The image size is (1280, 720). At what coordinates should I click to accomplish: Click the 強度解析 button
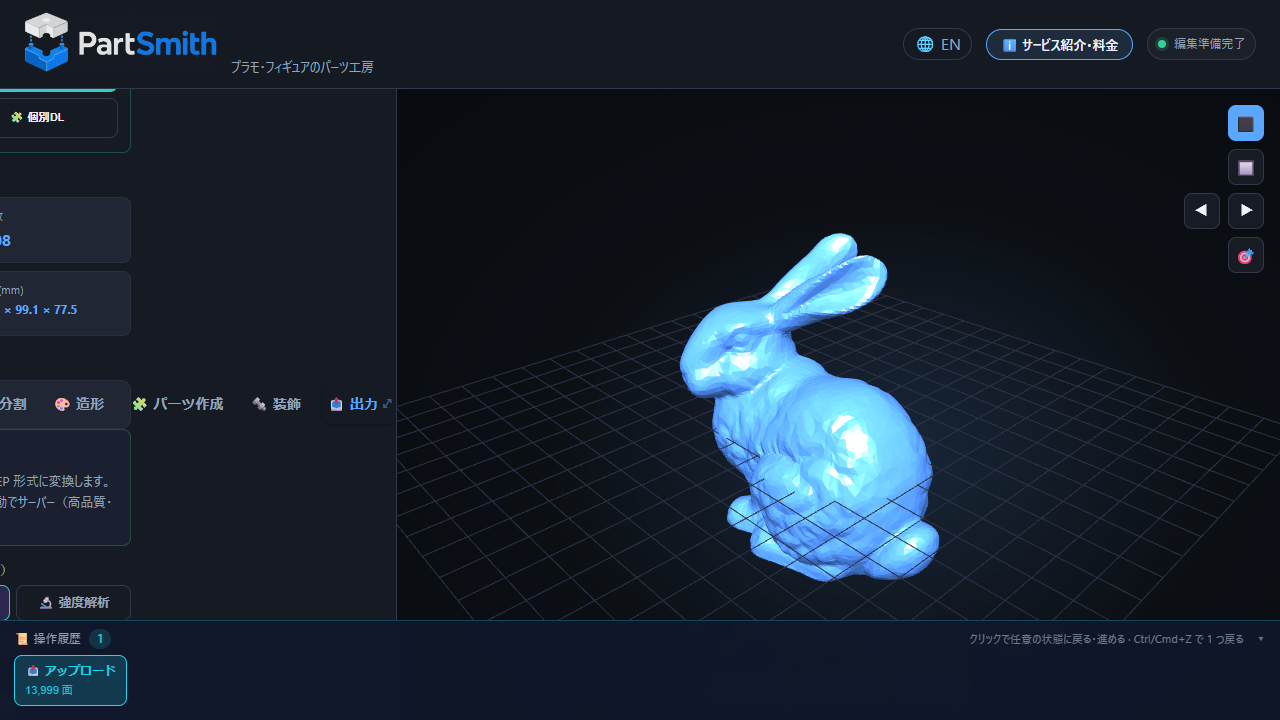(x=74, y=602)
